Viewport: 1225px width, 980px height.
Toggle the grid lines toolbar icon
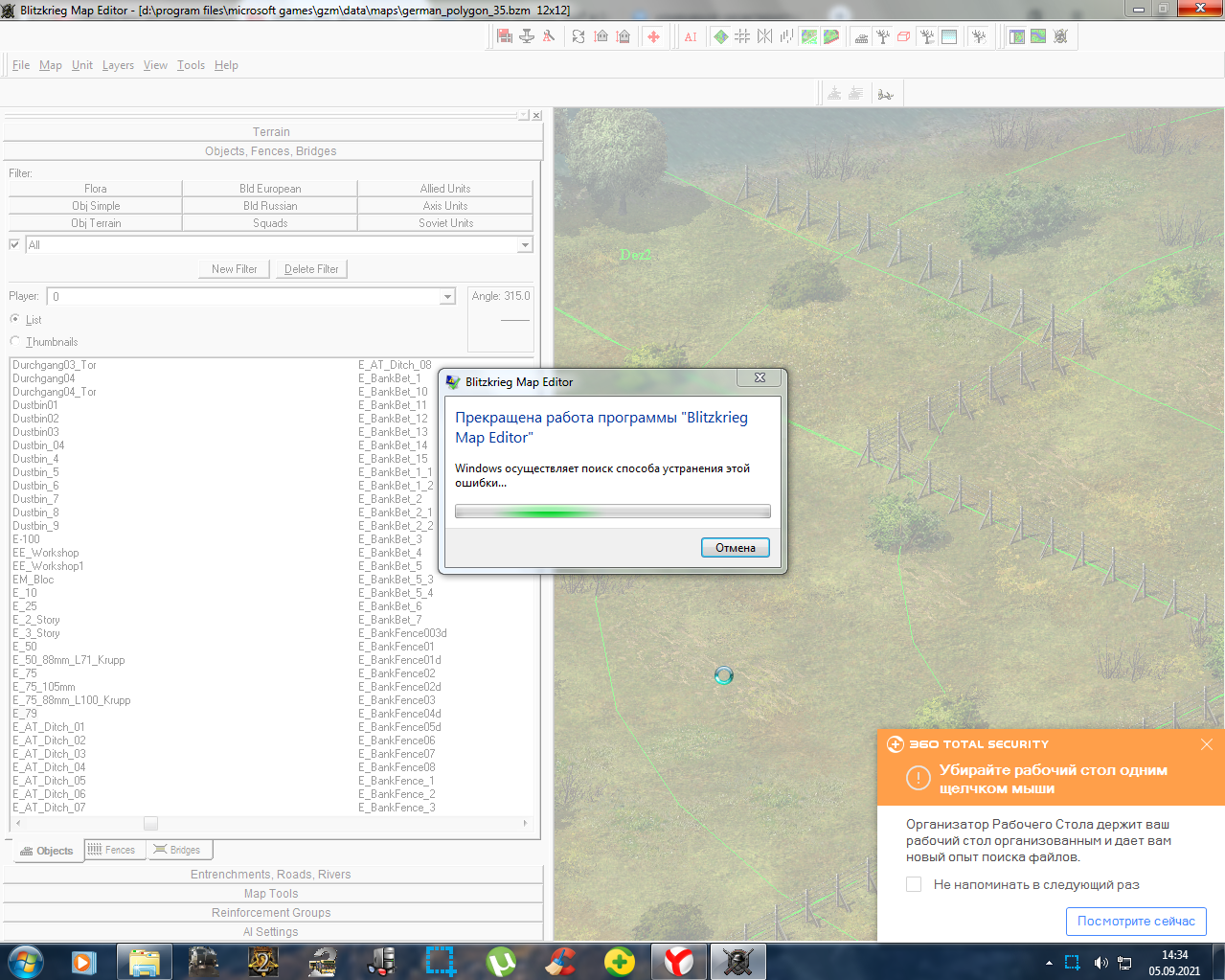(742, 36)
